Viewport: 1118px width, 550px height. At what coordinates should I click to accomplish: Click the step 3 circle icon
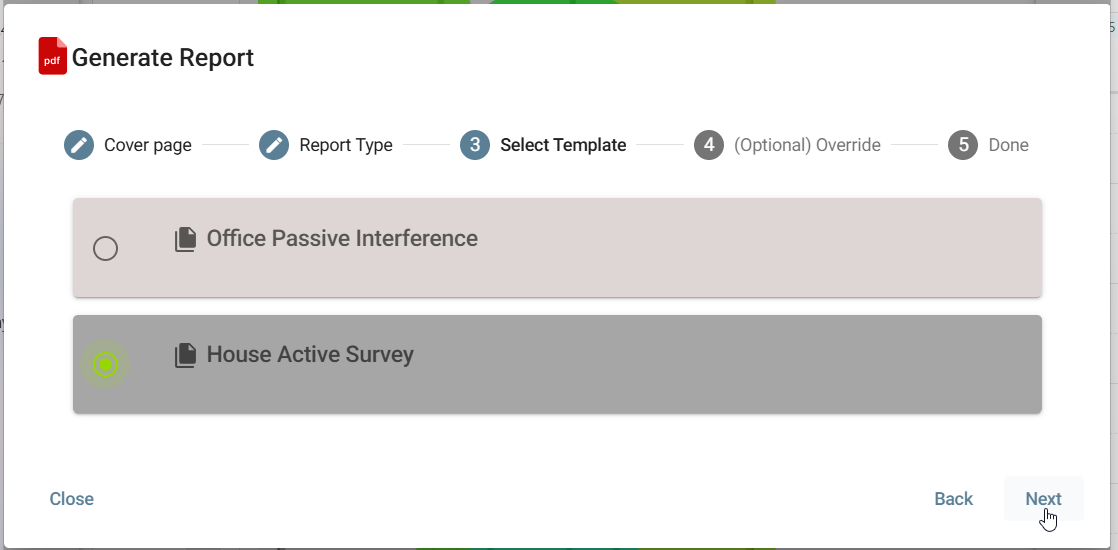tap(475, 145)
